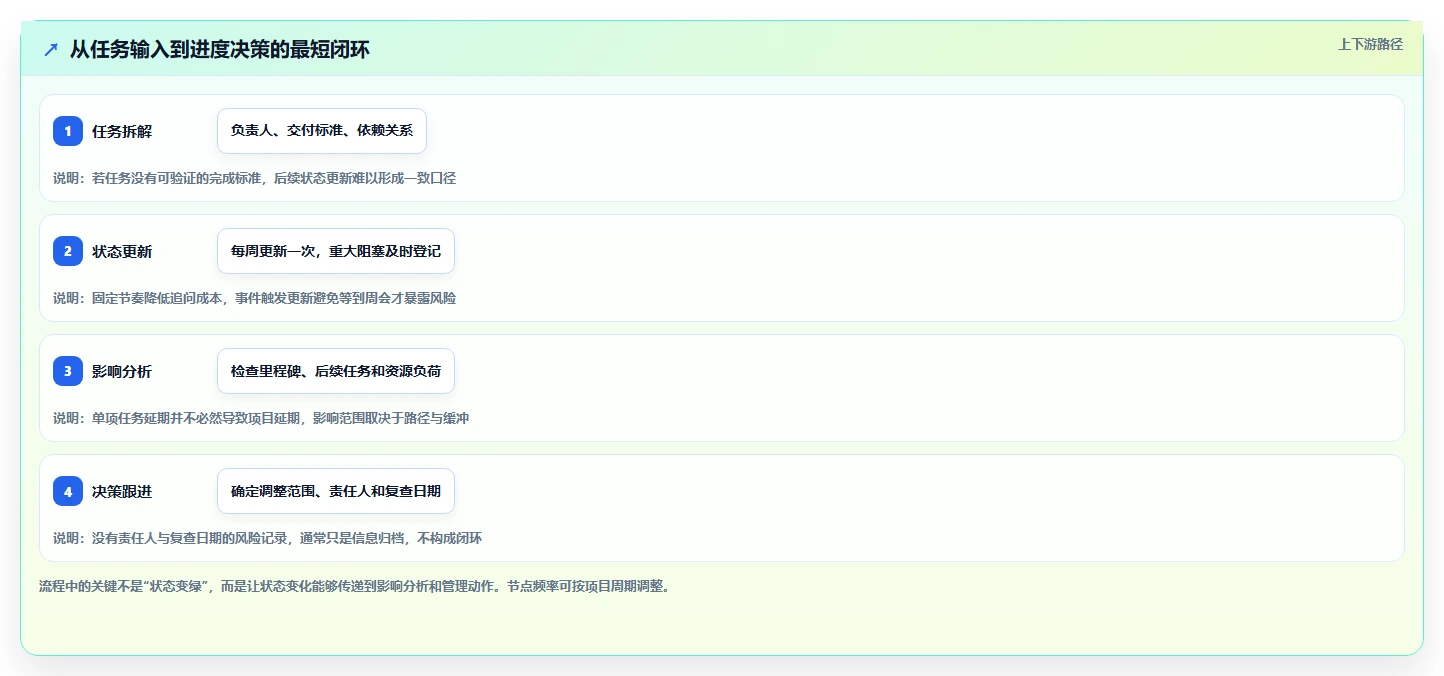Click the 上下游路径 label

click(x=1370, y=44)
